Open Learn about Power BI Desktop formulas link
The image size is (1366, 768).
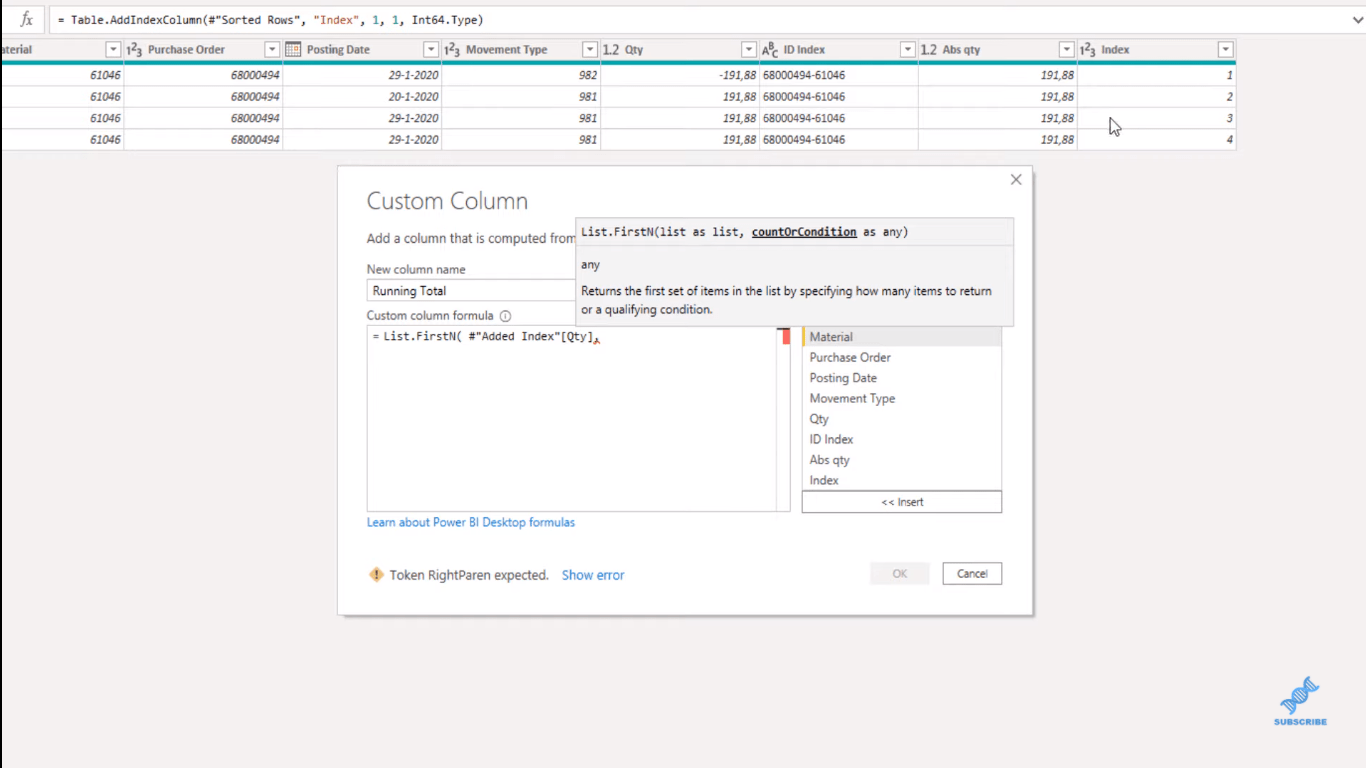coord(471,522)
